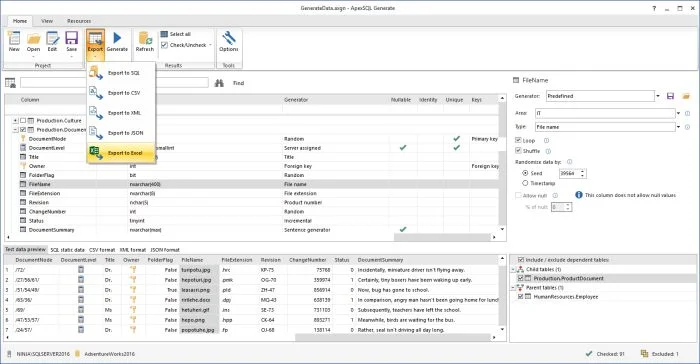Open a project with the Open icon
Viewport: 700px width, 364px height.
[x=33, y=39]
